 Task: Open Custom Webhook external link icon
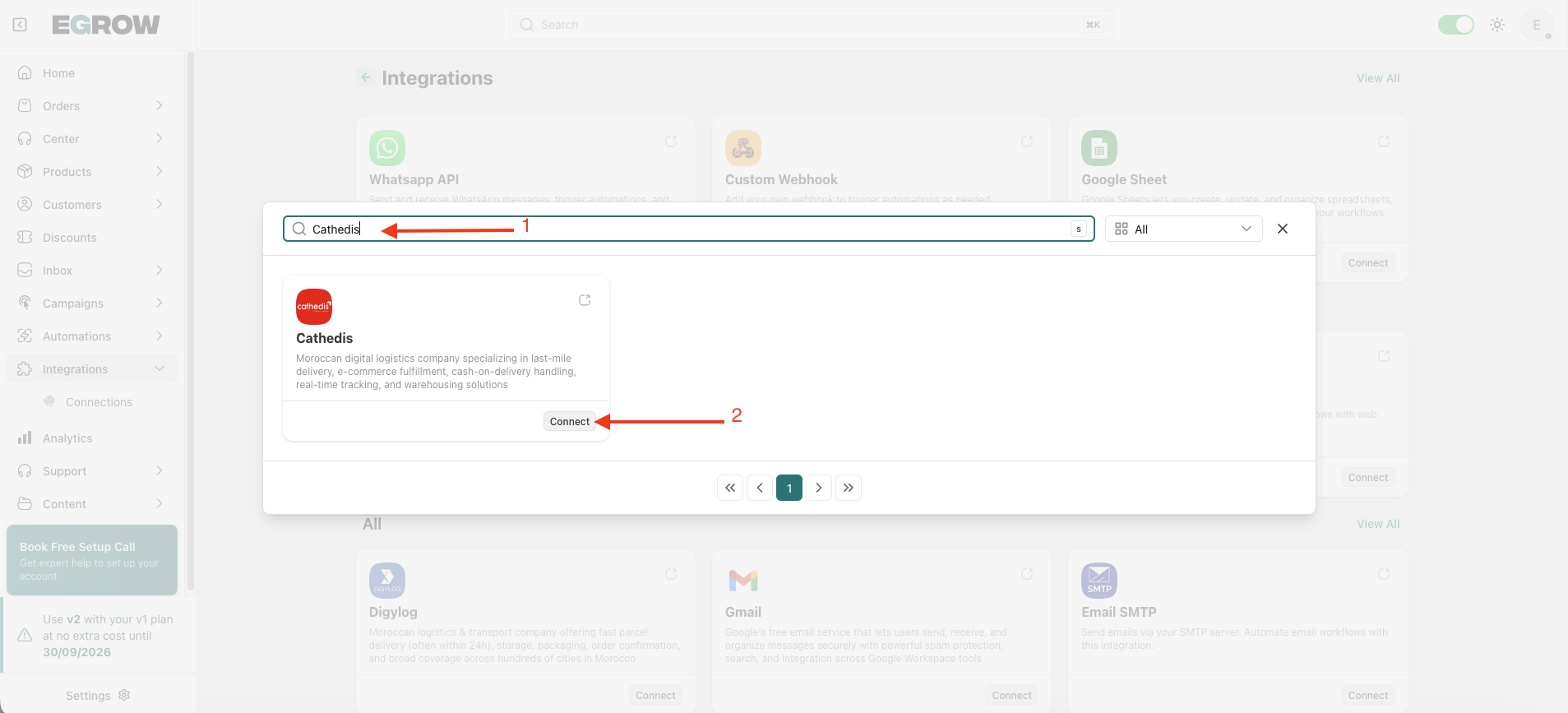click(x=1027, y=141)
